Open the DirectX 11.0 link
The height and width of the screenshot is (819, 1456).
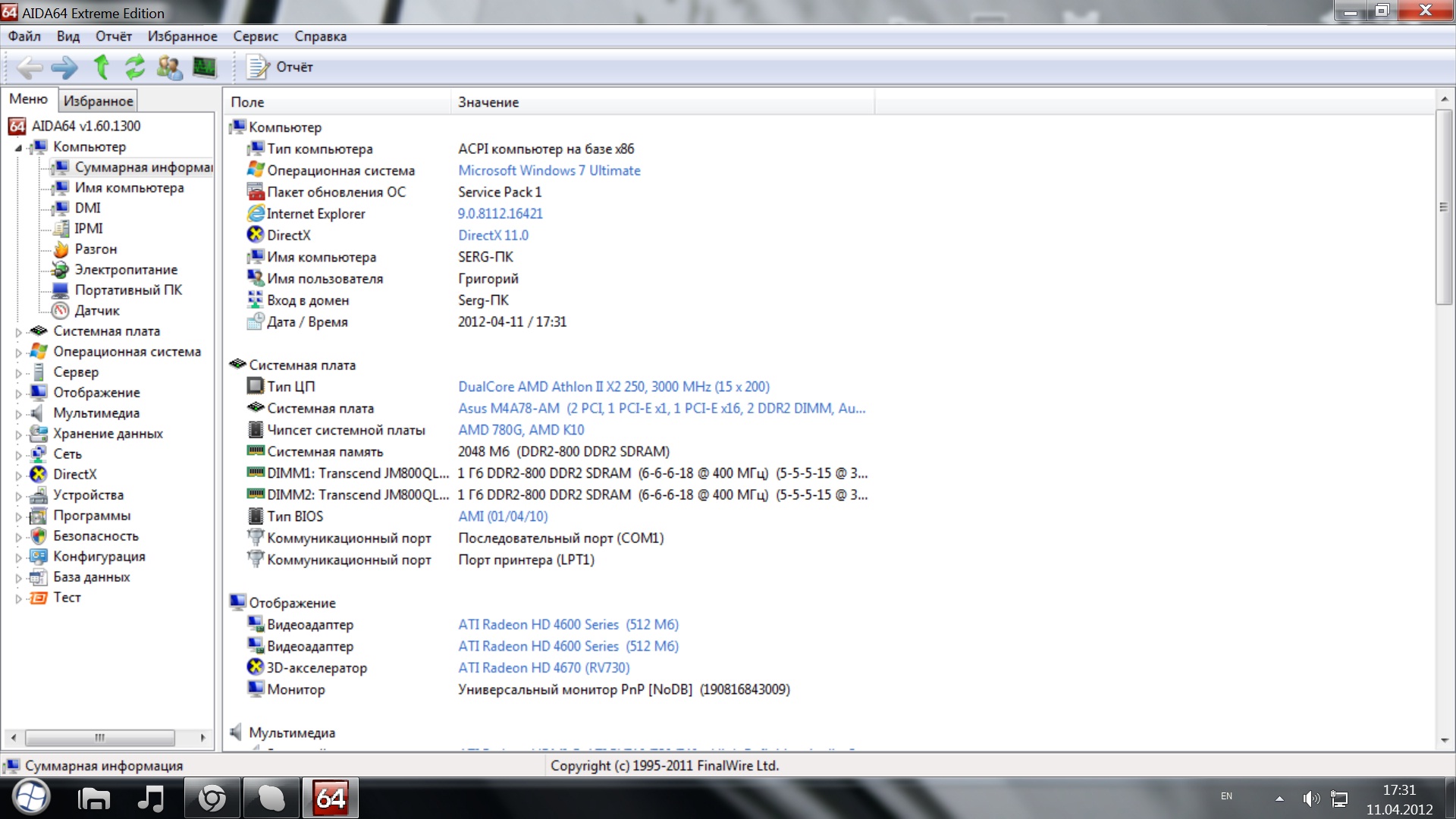(493, 235)
